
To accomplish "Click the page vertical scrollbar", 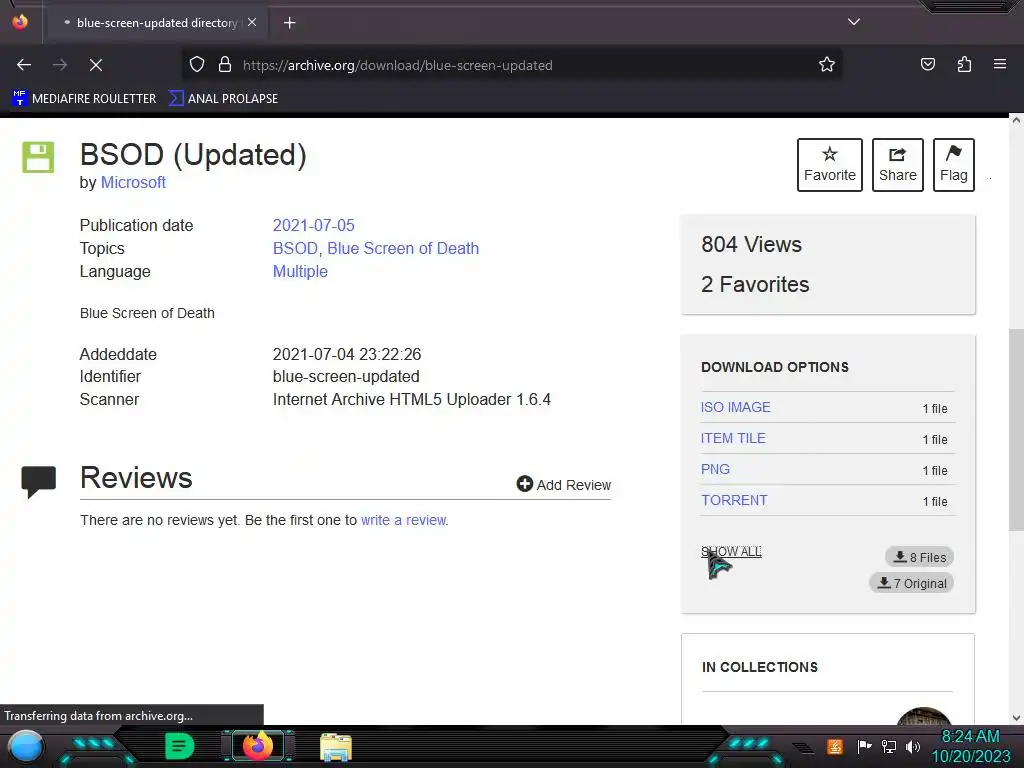I will click(1016, 430).
